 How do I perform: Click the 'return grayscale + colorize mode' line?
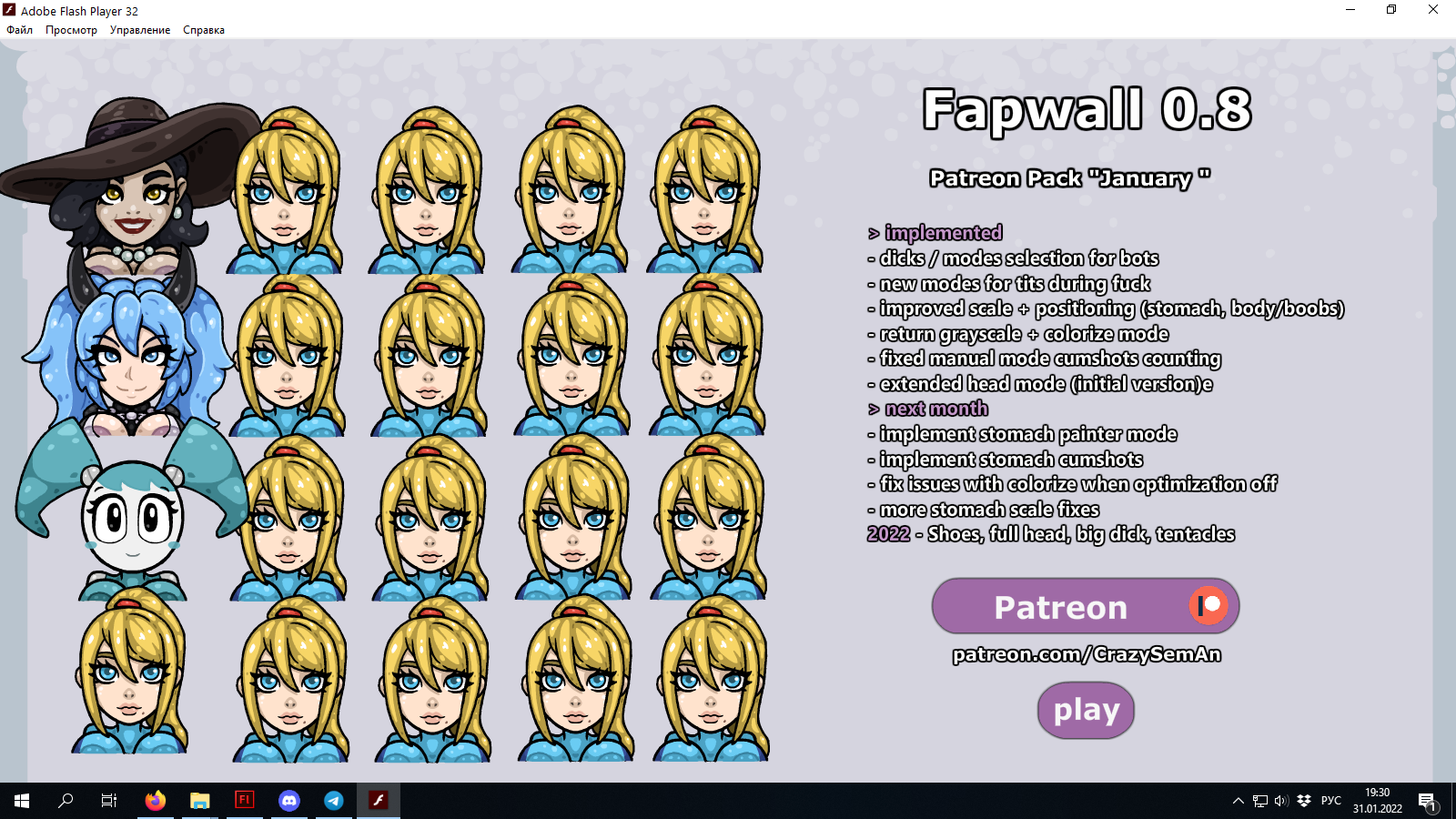pyautogui.click(x=1018, y=334)
